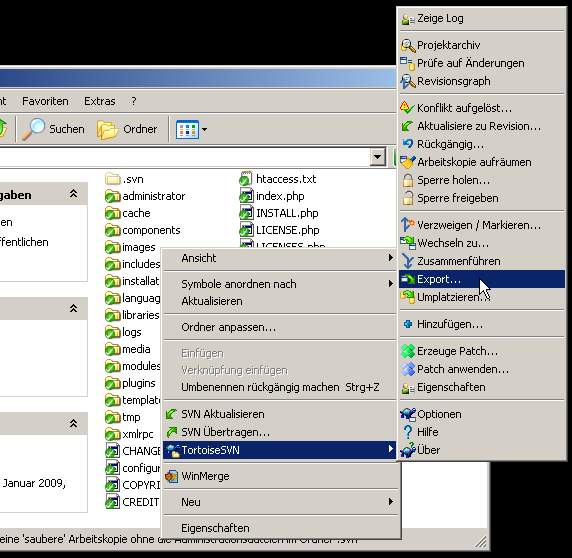Select the tmp folder
The height and width of the screenshot is (558, 572).
click(x=123, y=417)
